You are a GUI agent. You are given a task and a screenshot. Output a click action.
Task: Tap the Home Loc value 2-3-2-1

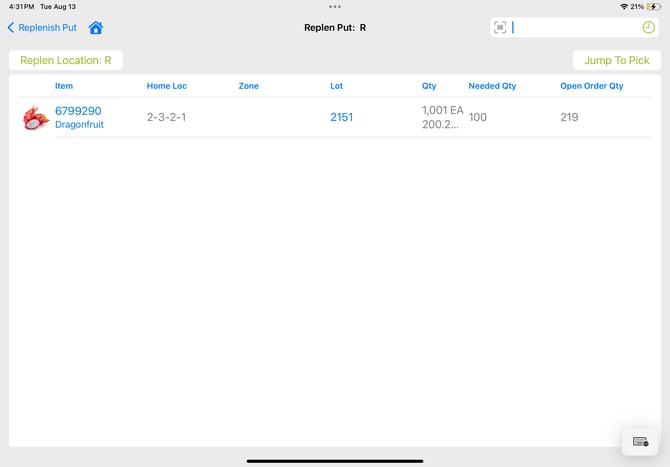coord(166,117)
